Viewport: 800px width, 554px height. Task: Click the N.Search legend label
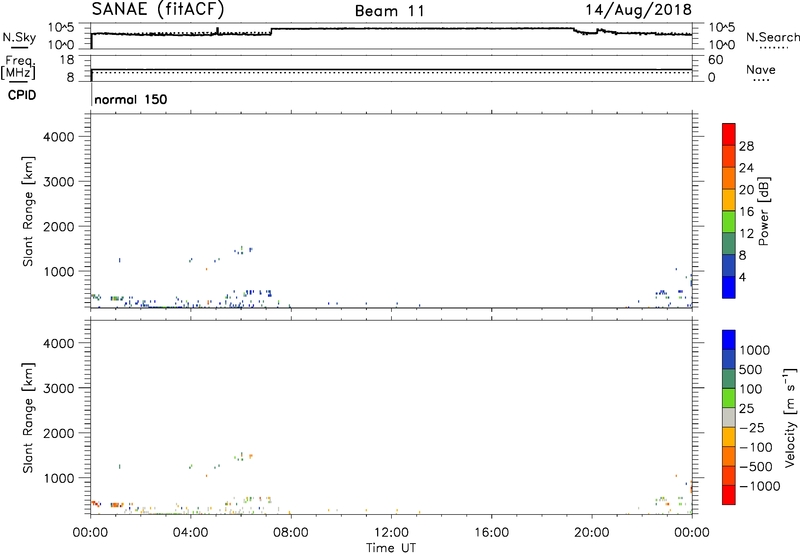tap(772, 37)
